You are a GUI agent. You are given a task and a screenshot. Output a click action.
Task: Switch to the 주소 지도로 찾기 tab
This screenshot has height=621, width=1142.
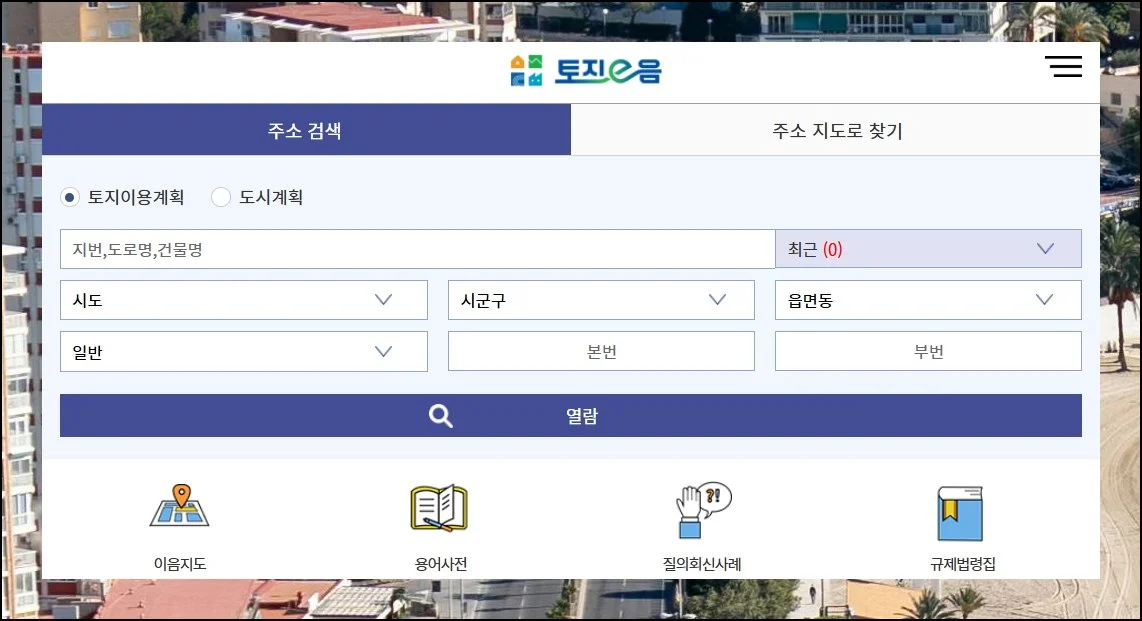(835, 128)
